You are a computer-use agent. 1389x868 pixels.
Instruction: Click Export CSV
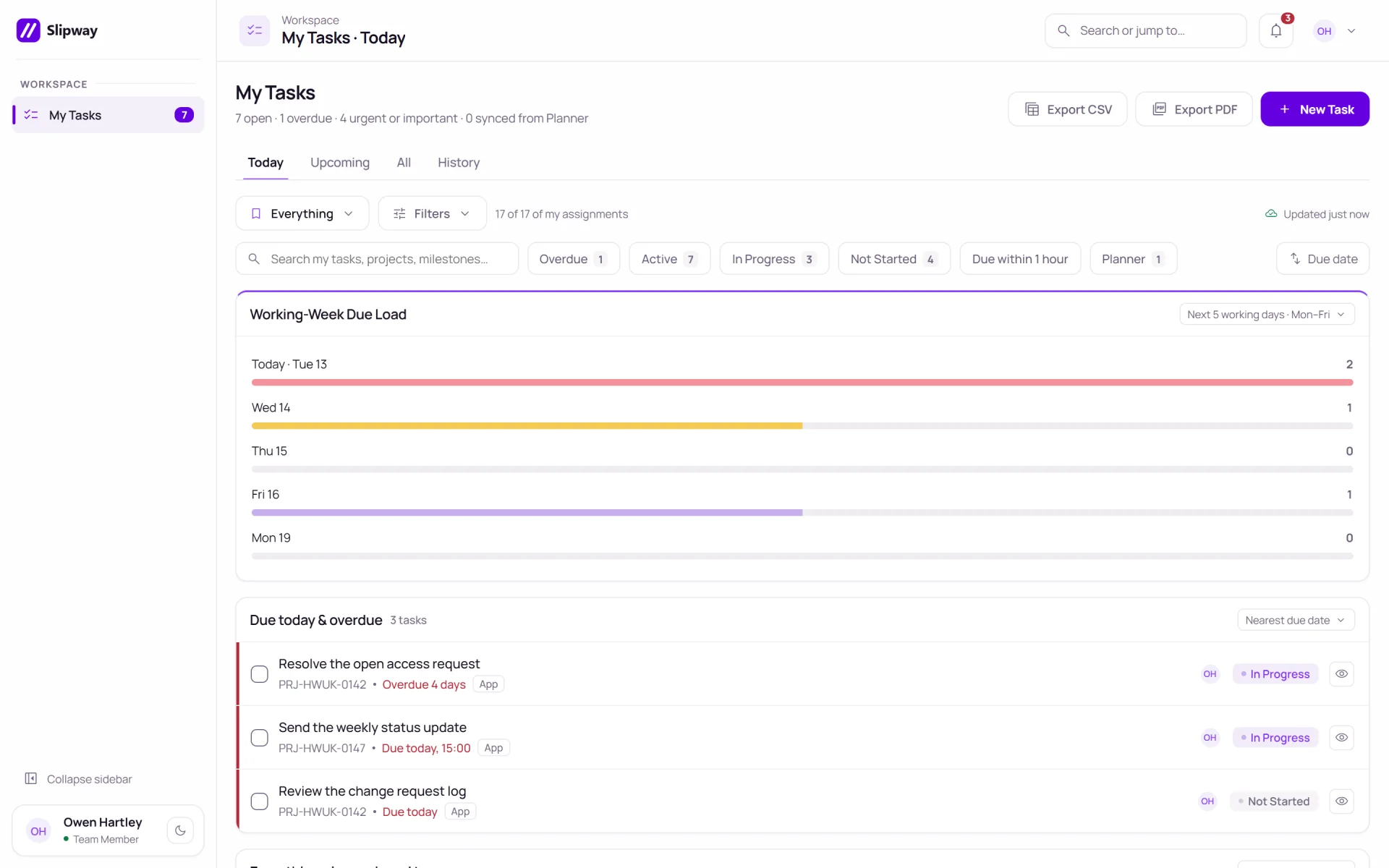(x=1068, y=109)
